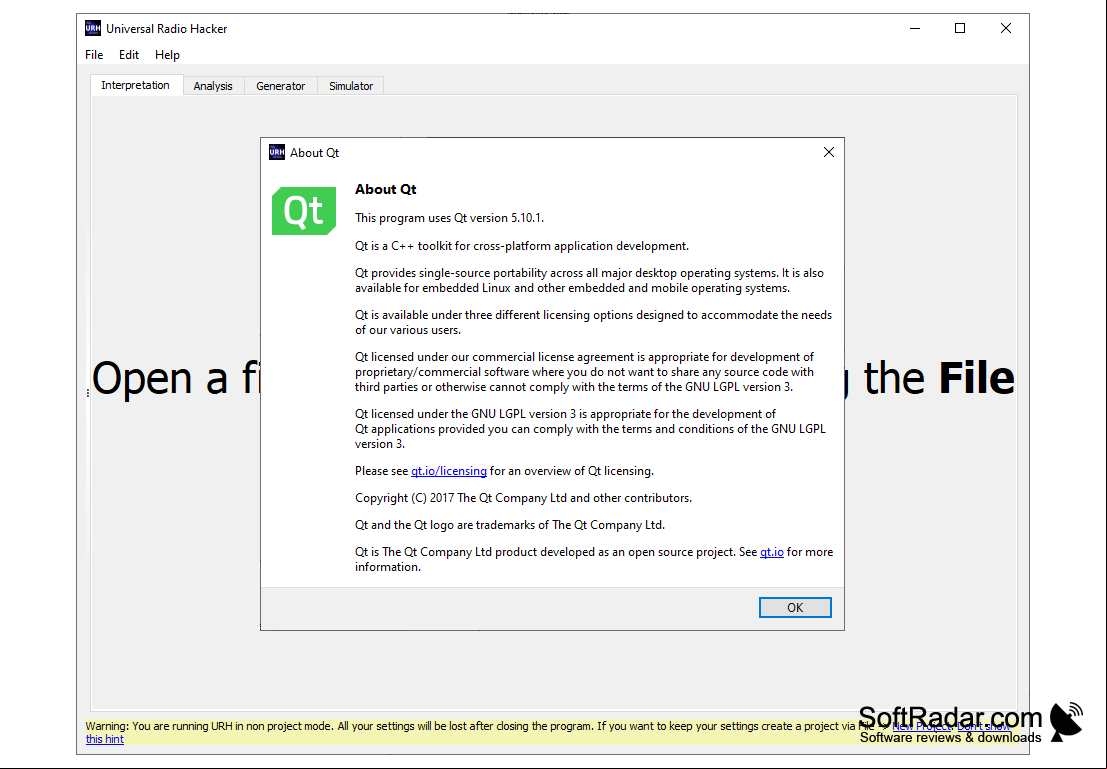Click 'Qt is a C++ toolkit' sentence

point(522,246)
